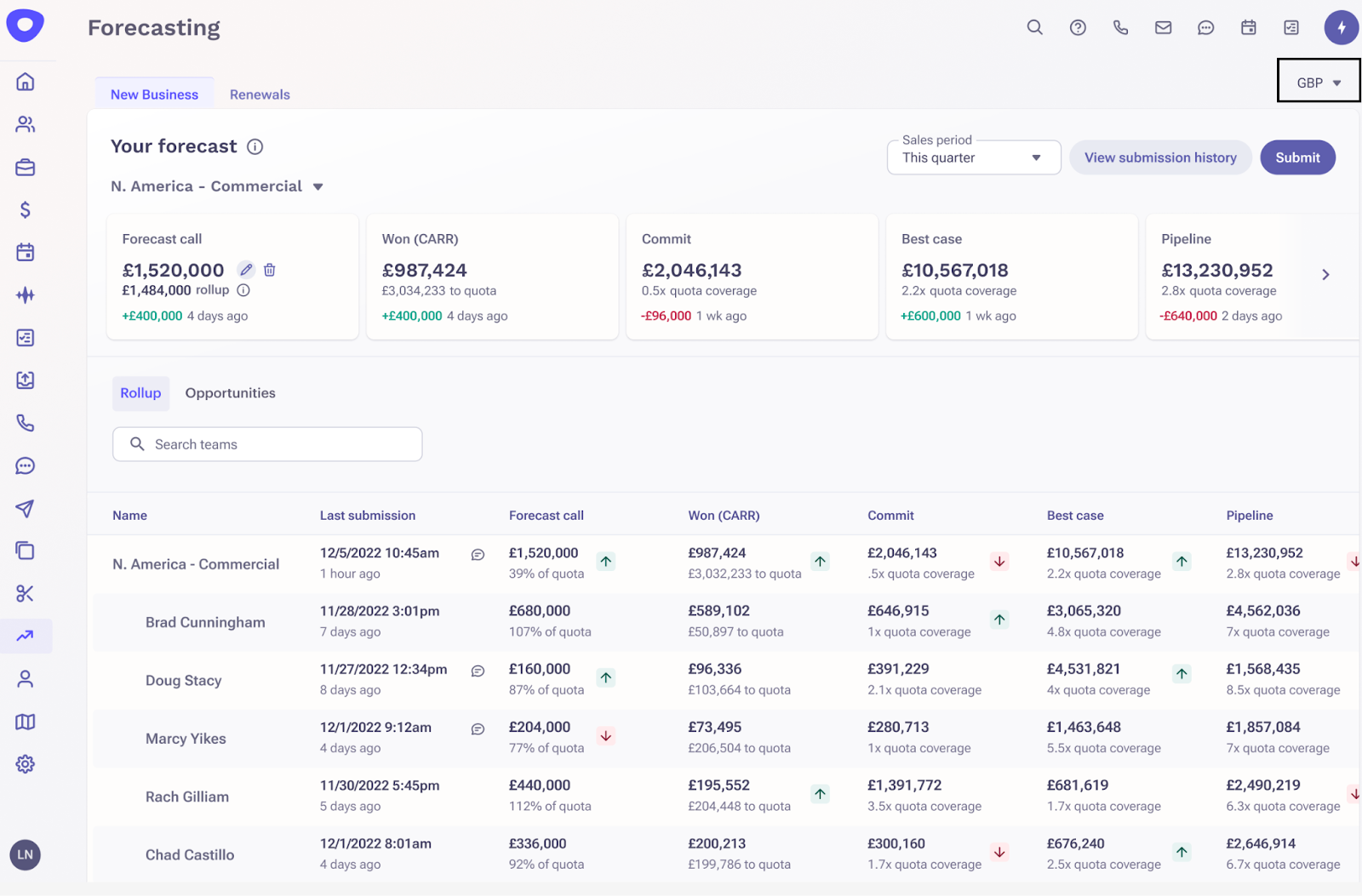Viewport: 1362px width, 896px height.
Task: Open the GBP currency dropdown
Action: (x=1317, y=81)
